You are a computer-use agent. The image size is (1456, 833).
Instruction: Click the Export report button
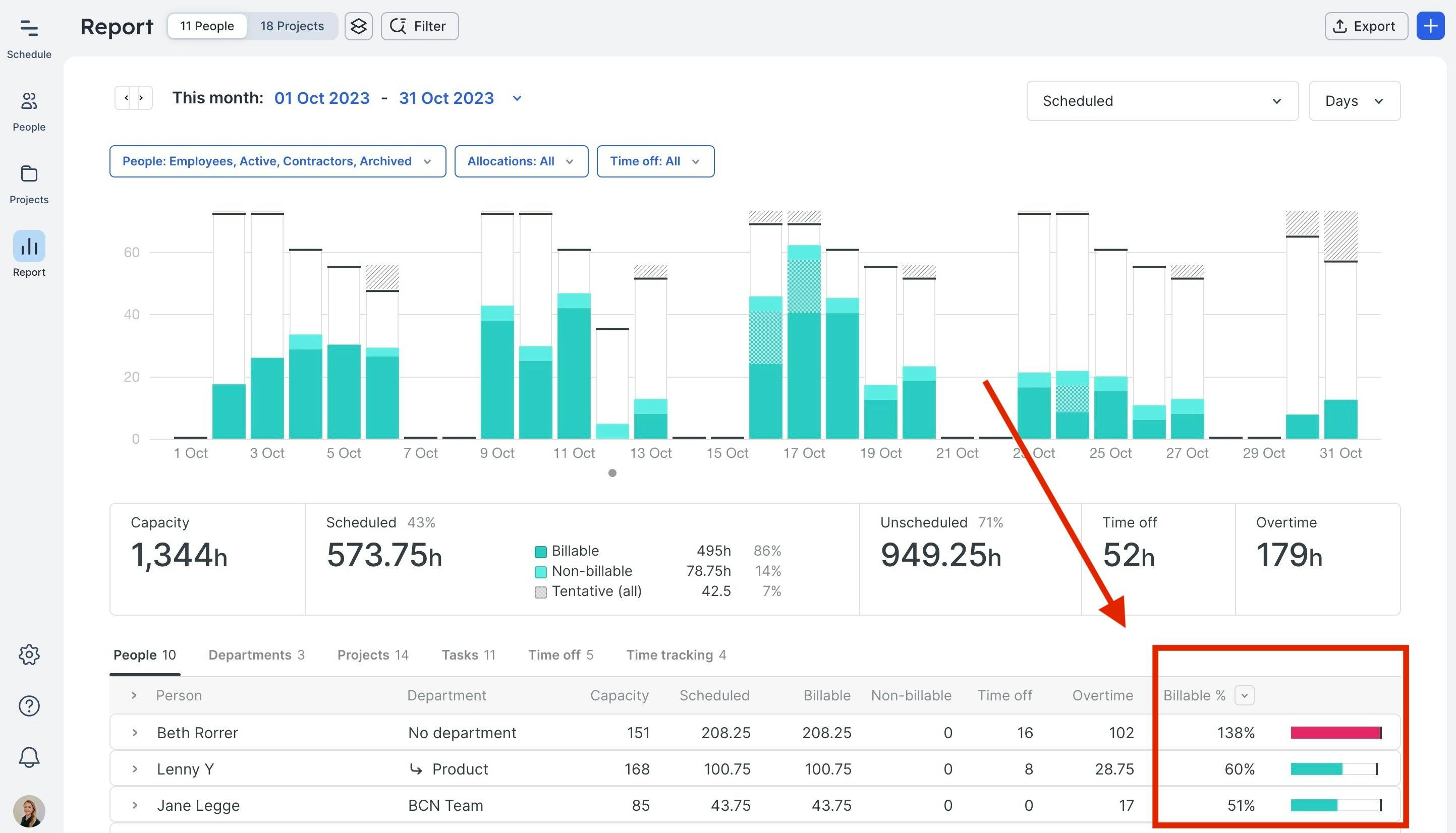pyautogui.click(x=1364, y=25)
